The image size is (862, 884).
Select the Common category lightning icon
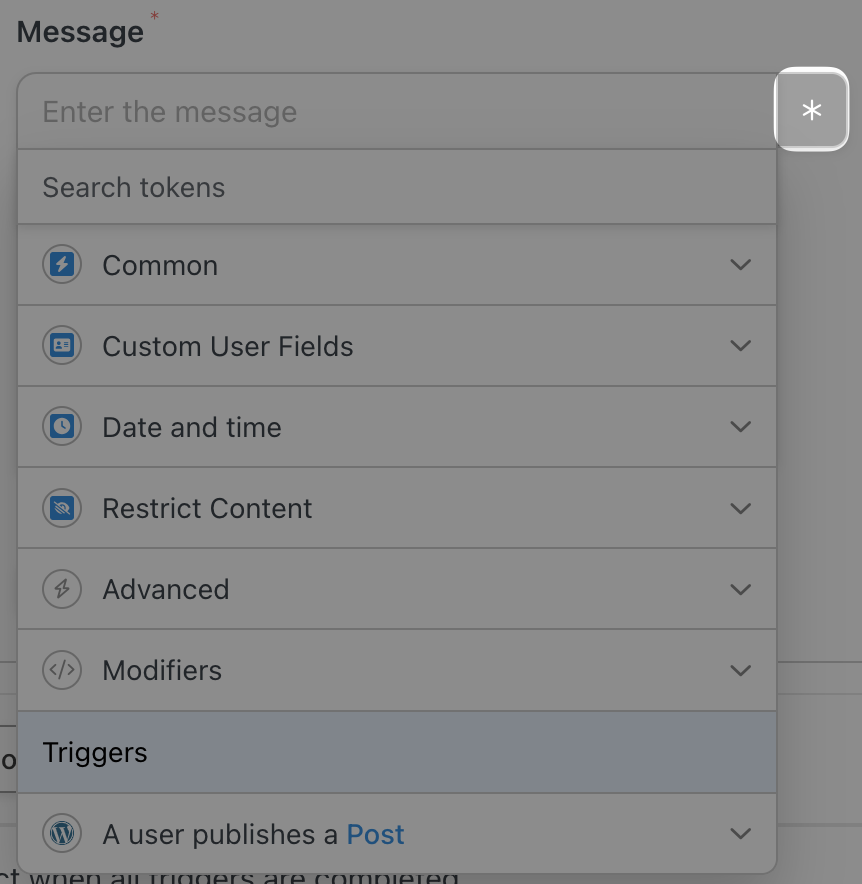(x=62, y=264)
